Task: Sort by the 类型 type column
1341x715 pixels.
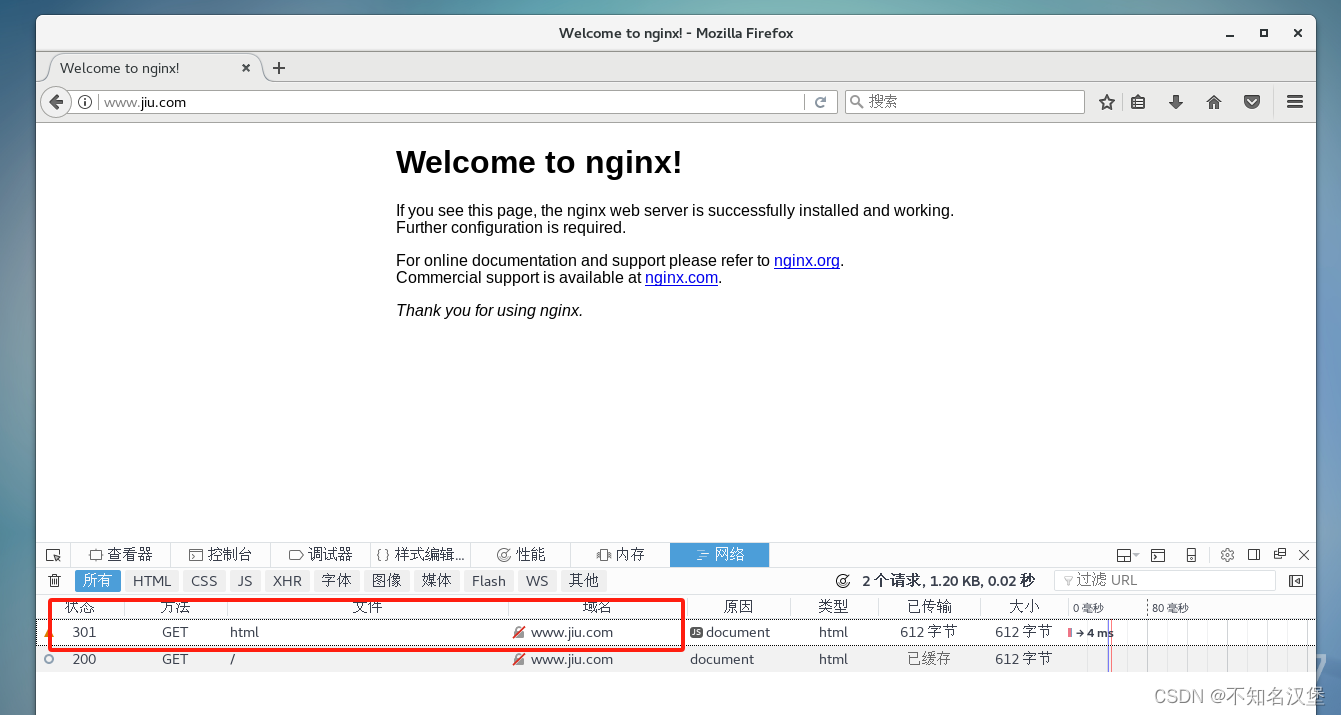Action: coord(833,607)
